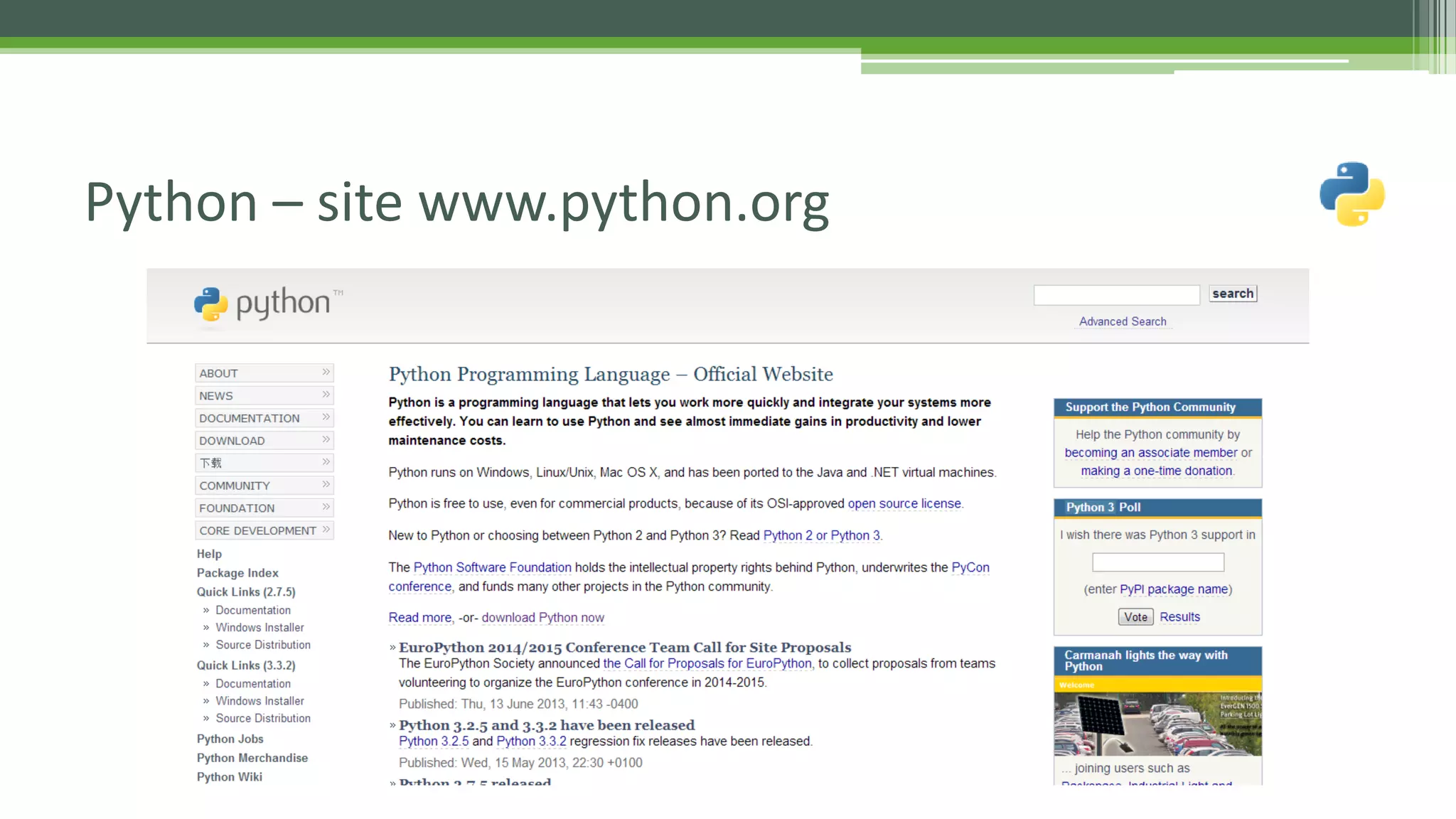Click the Read more link

point(419,618)
